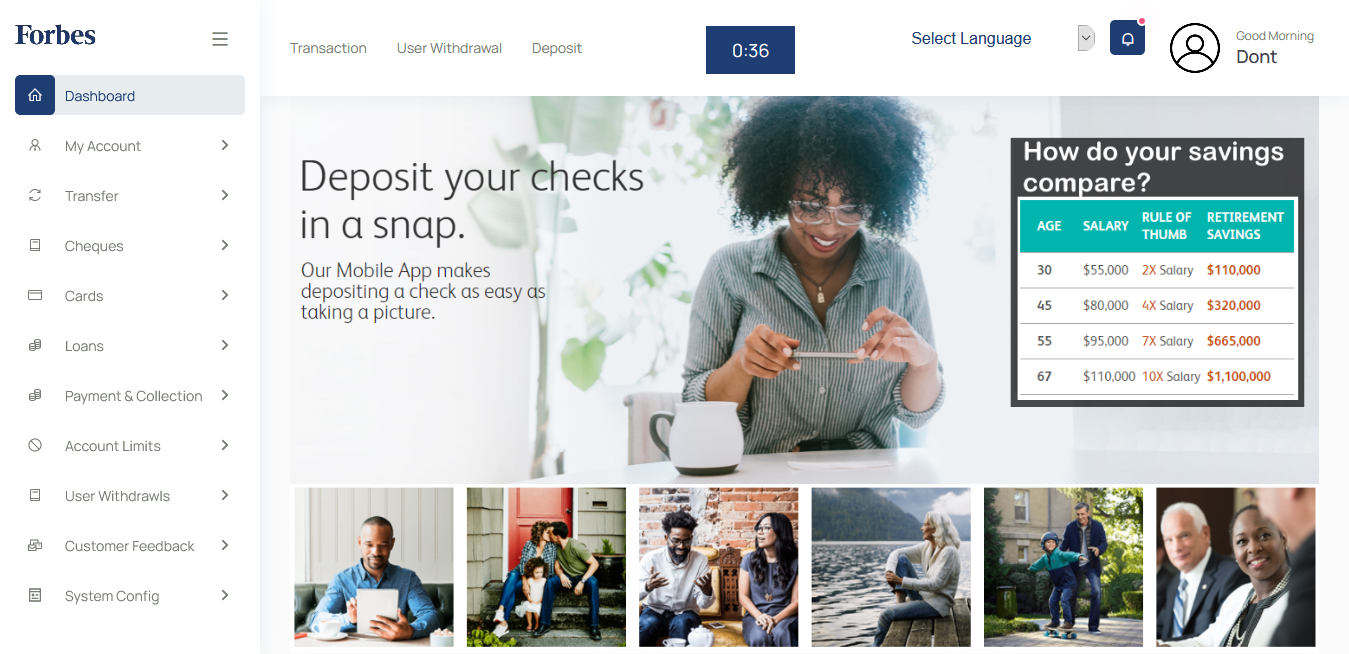Open the User Withdrawal menu item
Image resolution: width=1349 pixels, height=654 pixels.
449,48
